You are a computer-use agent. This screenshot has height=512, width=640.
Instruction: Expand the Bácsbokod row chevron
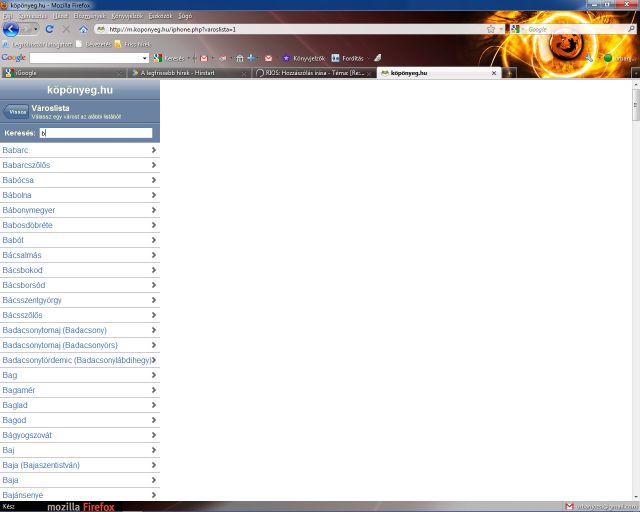154,270
